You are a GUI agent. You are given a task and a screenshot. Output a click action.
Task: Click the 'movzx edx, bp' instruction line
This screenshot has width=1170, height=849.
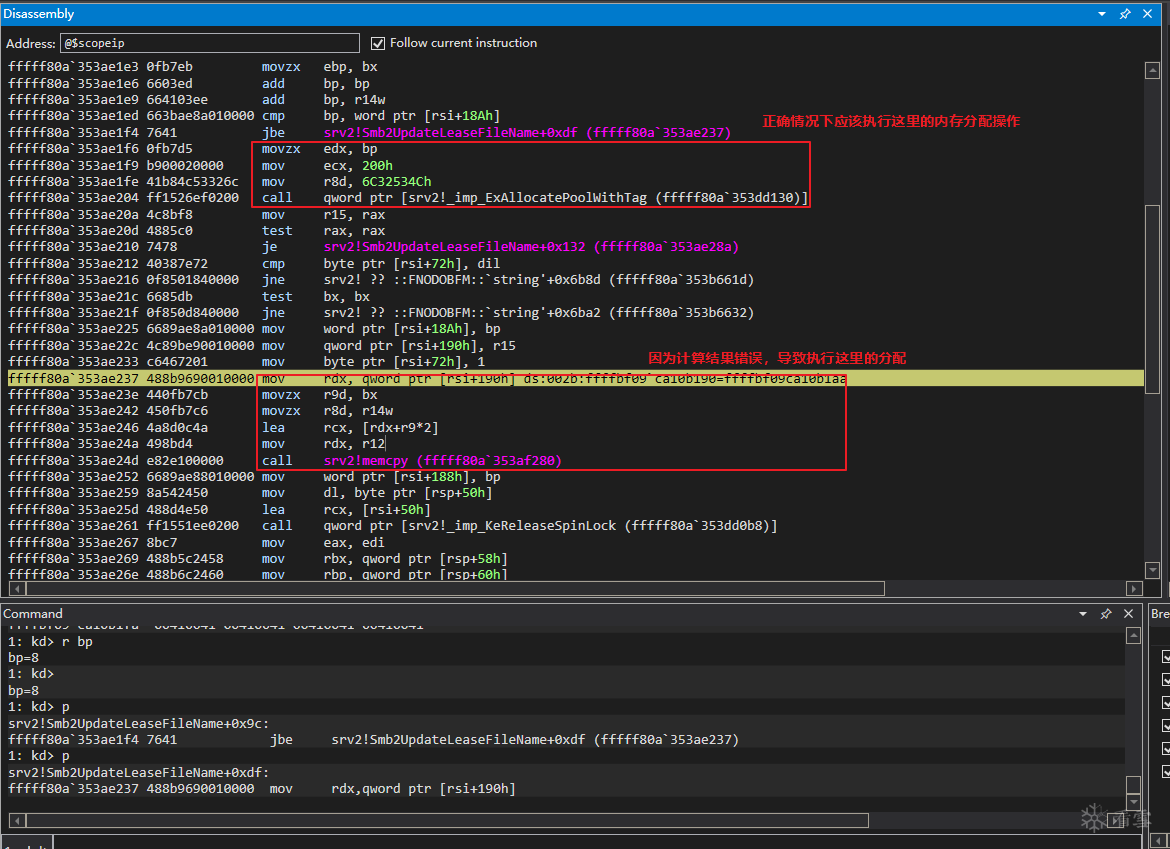[x=193, y=149]
